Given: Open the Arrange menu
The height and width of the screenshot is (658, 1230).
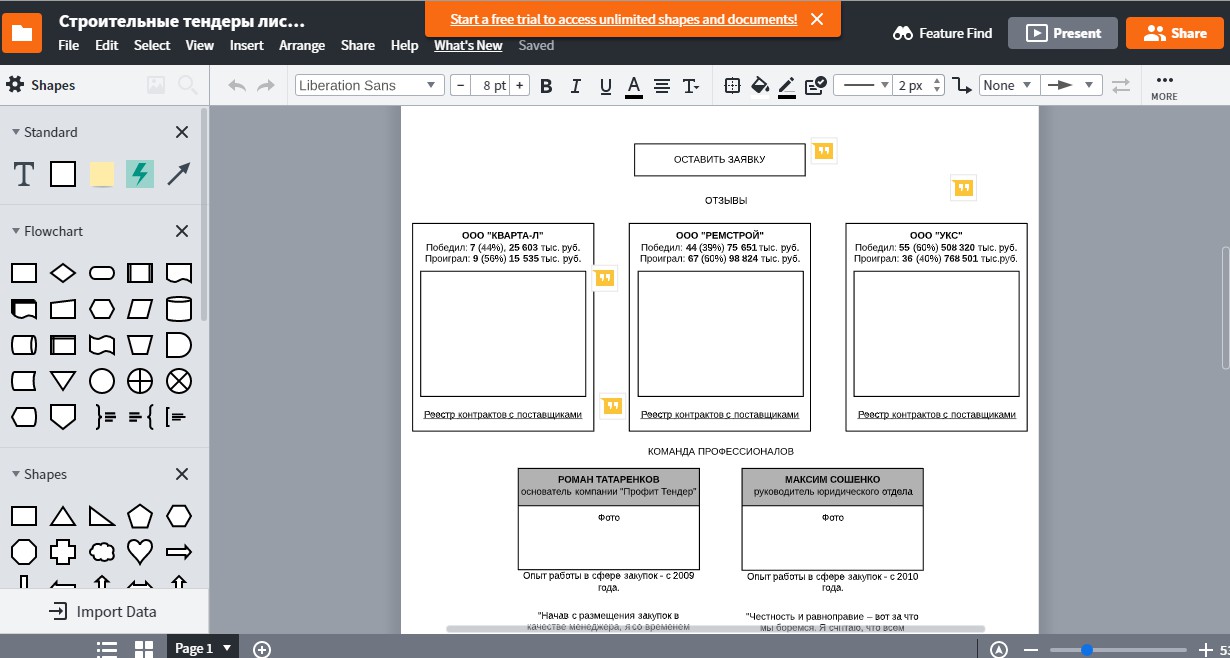Looking at the screenshot, I should pyautogui.click(x=302, y=45).
